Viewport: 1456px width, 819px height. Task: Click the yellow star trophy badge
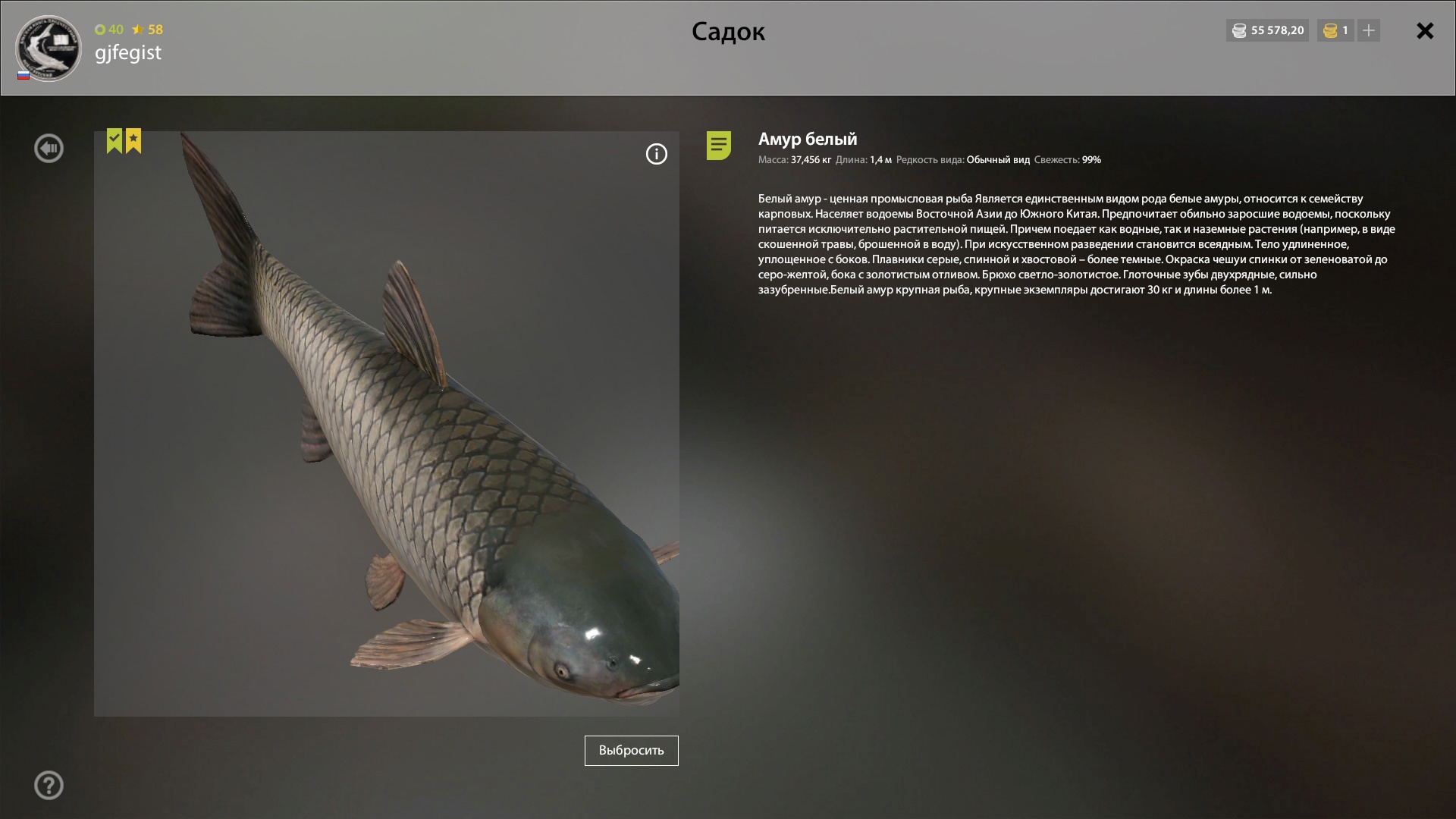(133, 141)
